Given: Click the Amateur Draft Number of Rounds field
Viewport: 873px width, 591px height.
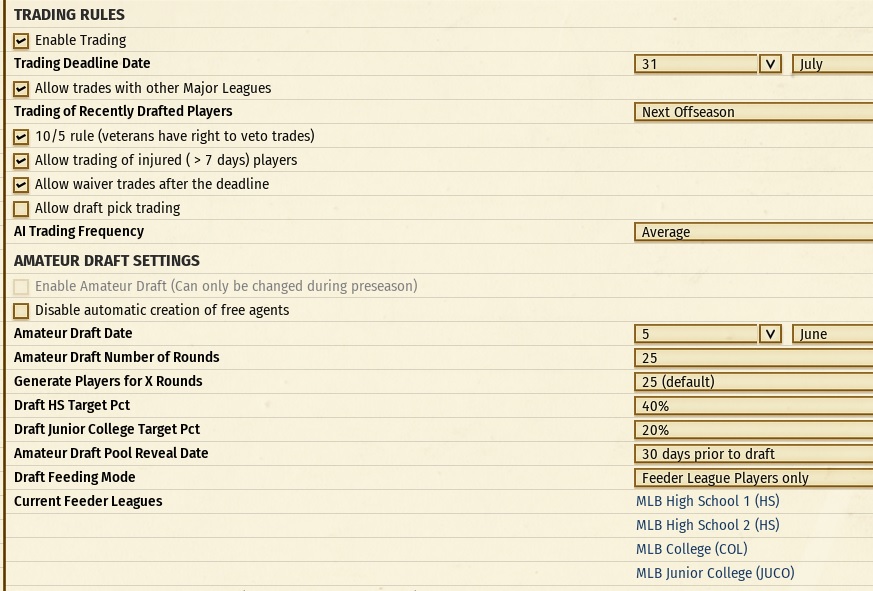Looking at the screenshot, I should click(753, 358).
